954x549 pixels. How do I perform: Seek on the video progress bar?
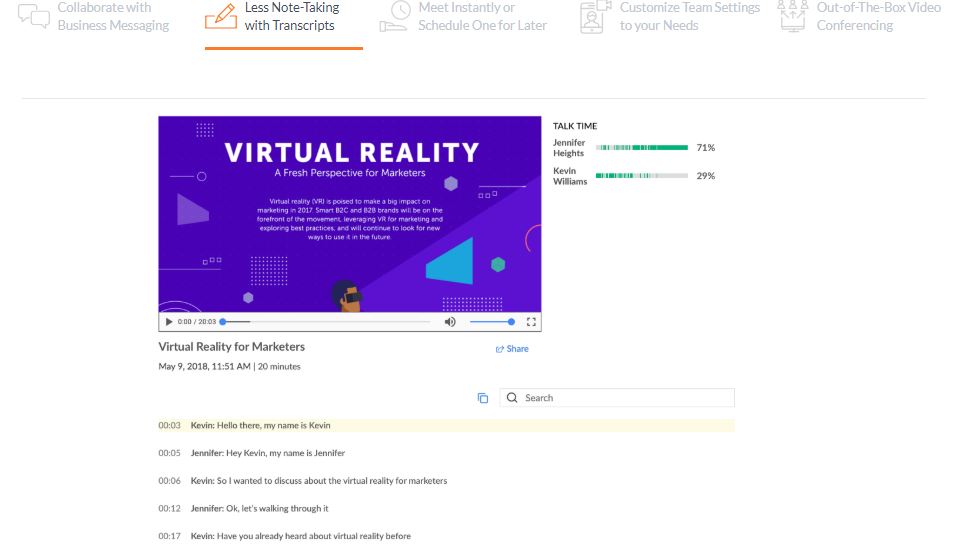pos(326,321)
